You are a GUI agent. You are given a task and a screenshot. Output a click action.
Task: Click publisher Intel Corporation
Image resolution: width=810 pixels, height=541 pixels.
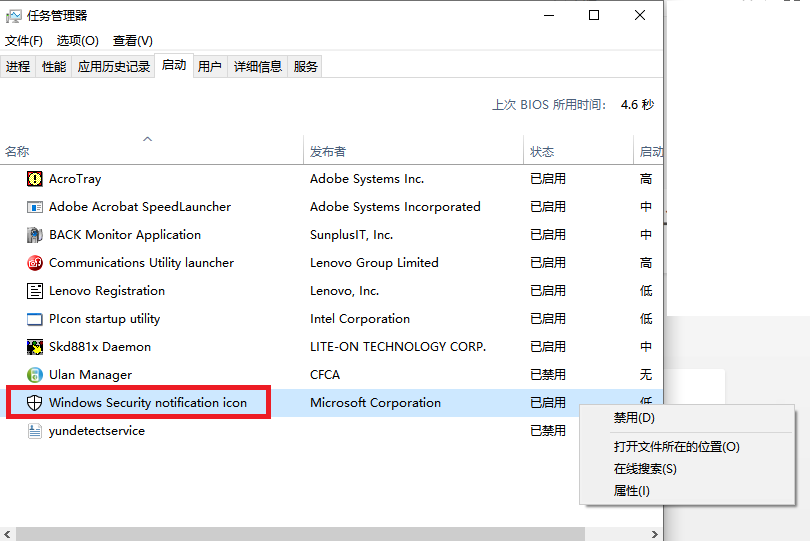click(x=360, y=319)
